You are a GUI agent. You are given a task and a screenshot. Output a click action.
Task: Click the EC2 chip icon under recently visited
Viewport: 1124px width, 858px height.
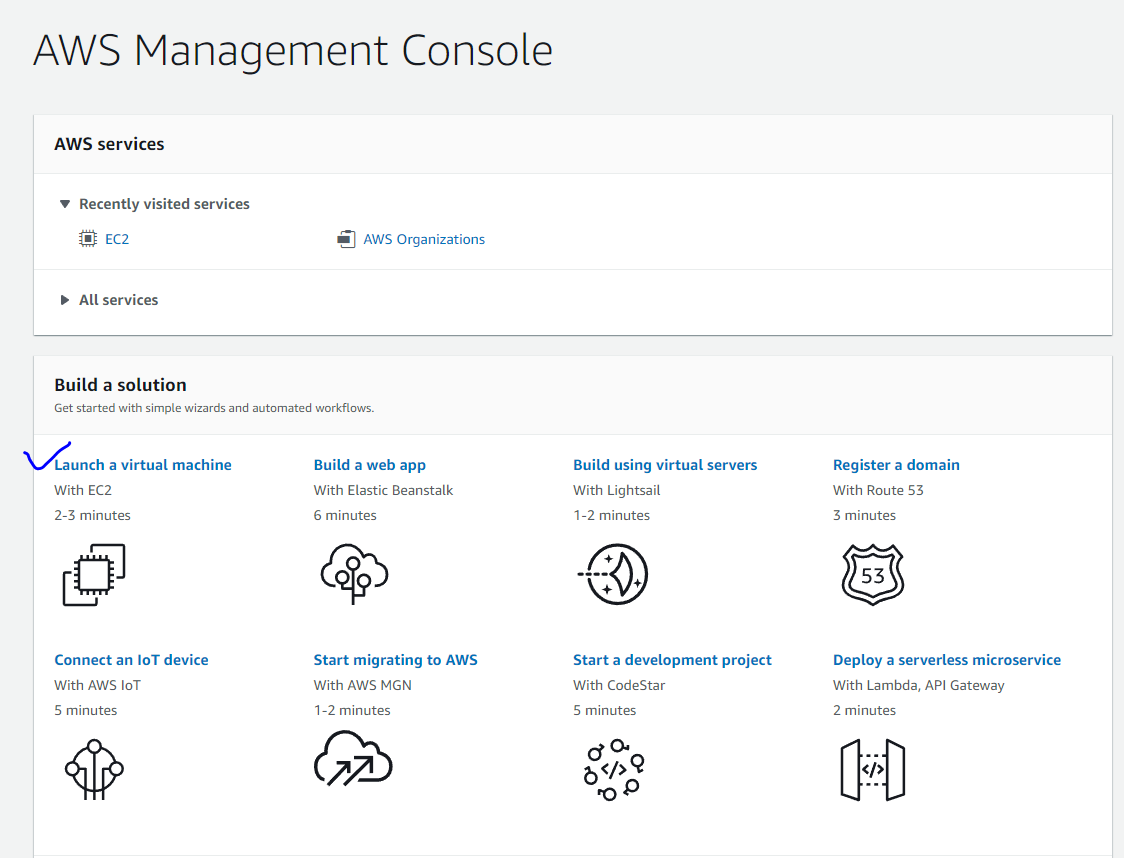tap(87, 239)
